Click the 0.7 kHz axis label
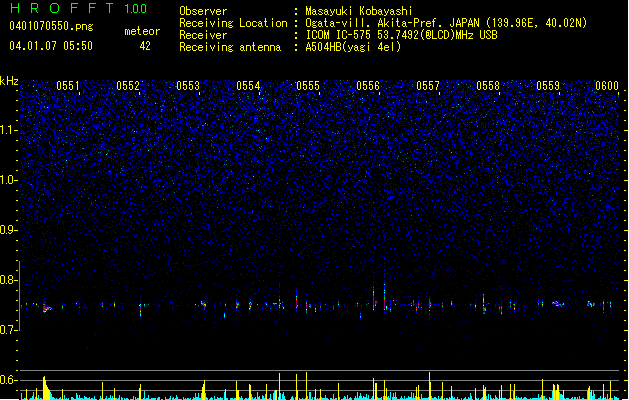 [x=9, y=330]
